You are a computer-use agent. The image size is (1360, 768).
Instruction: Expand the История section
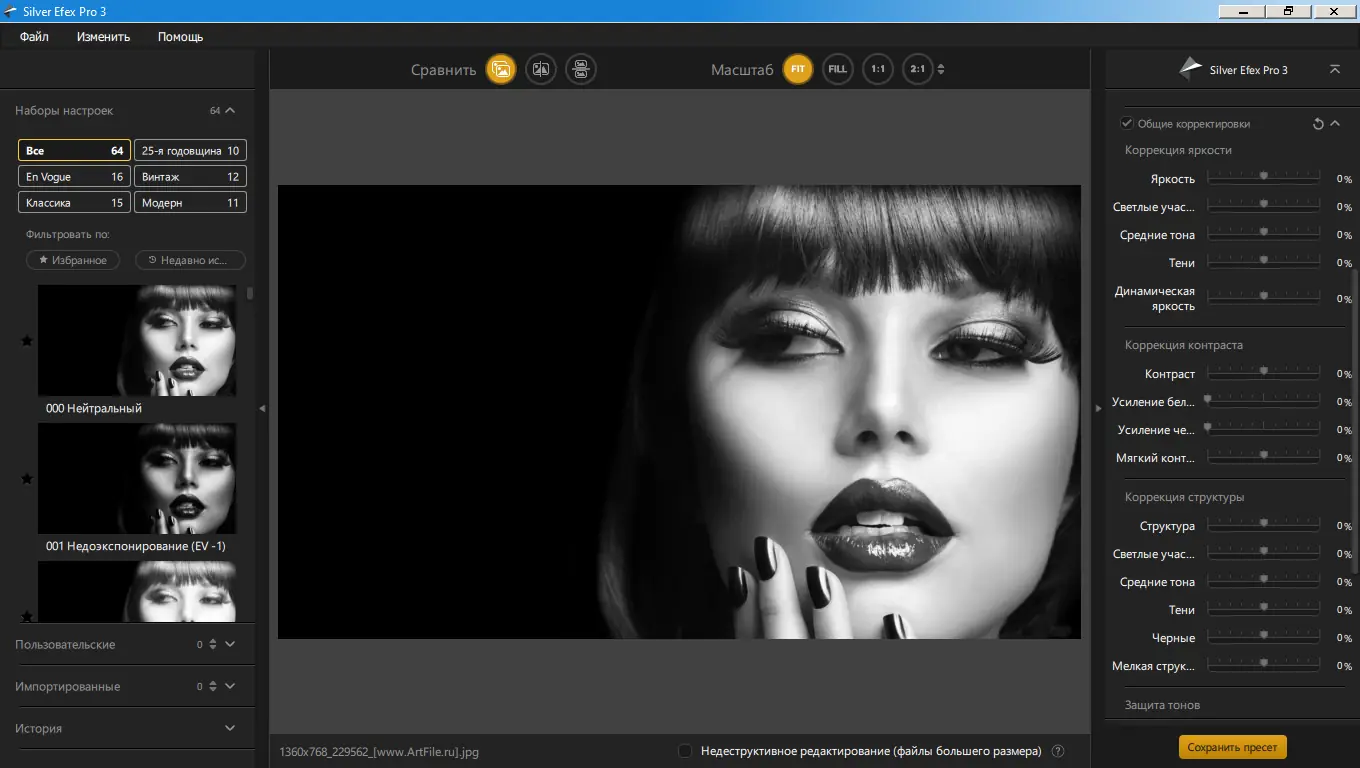click(x=230, y=729)
